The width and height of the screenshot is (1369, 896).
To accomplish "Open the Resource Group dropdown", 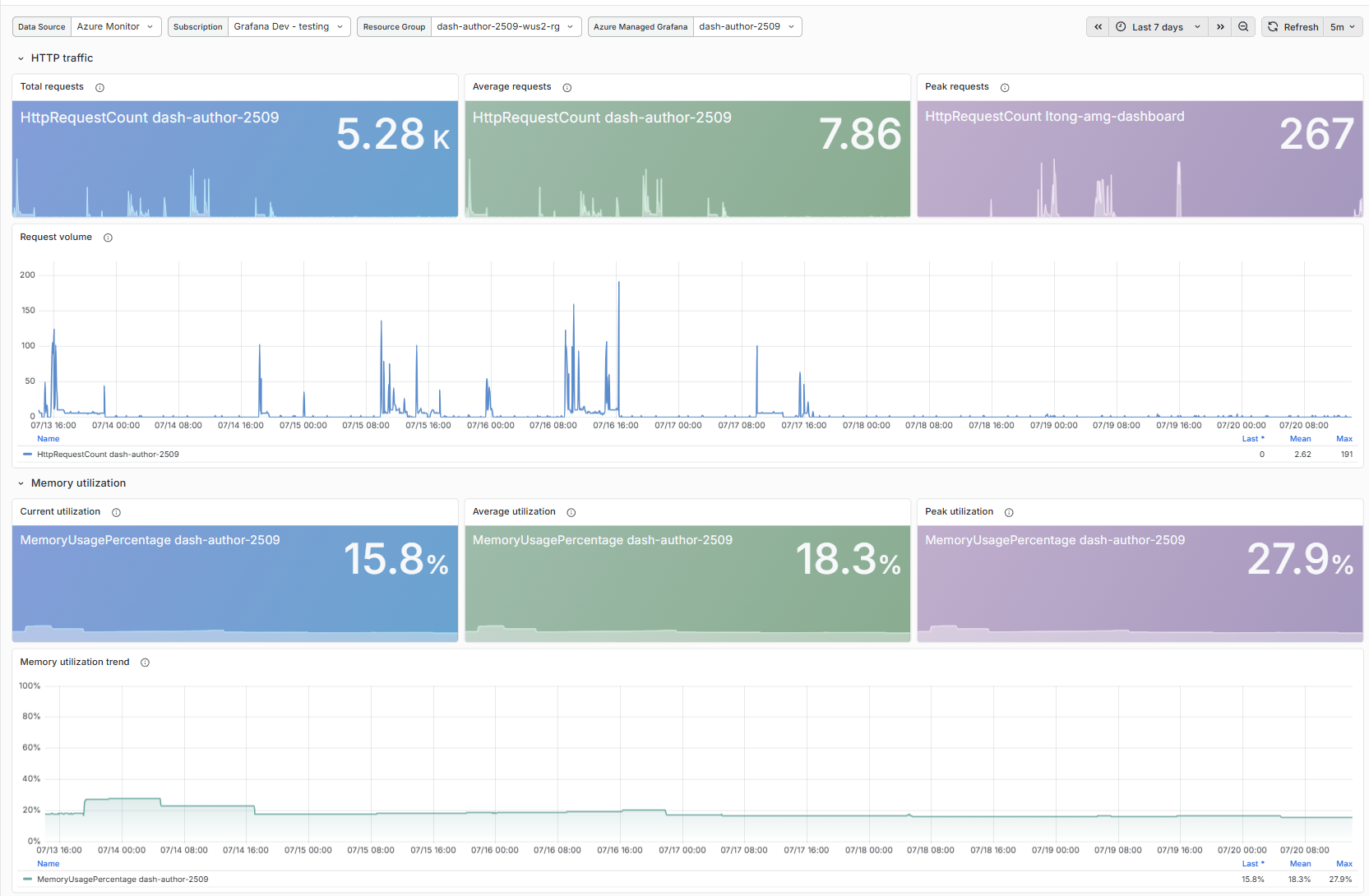I will click(x=506, y=27).
